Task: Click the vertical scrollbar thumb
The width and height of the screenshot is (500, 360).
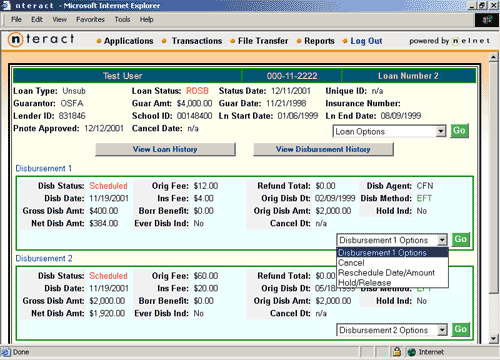Action: click(494, 177)
